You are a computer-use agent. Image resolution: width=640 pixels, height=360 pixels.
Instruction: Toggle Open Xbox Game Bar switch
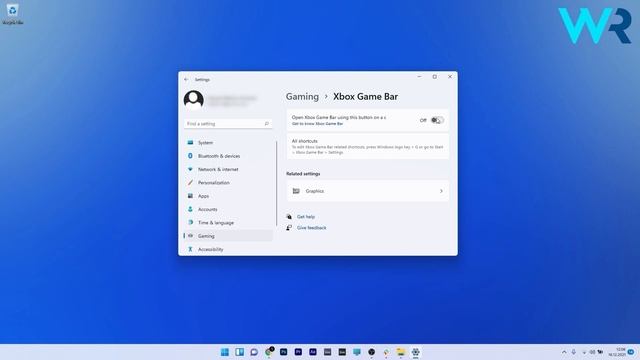click(437, 120)
